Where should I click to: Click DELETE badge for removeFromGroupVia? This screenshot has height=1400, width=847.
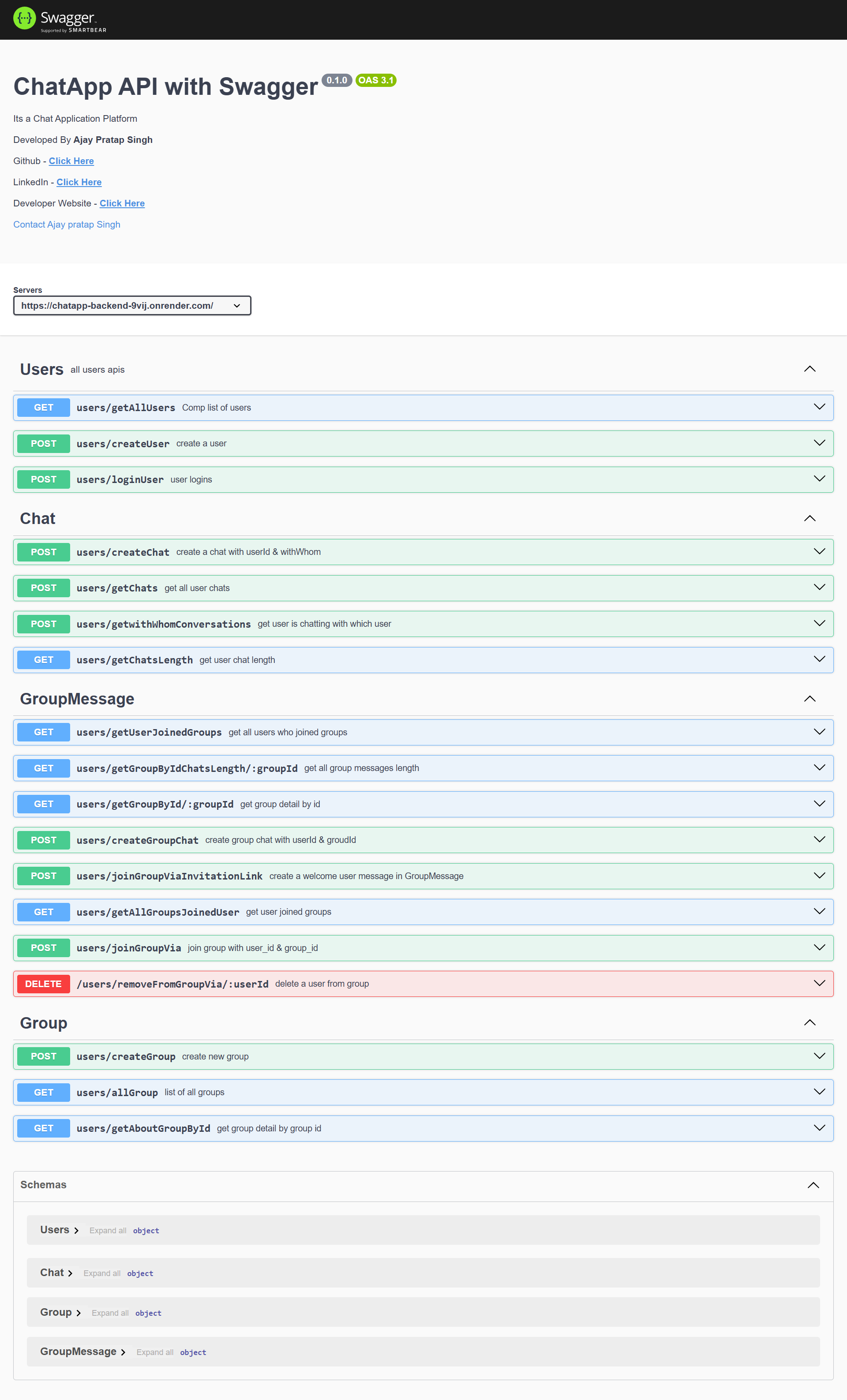44,984
